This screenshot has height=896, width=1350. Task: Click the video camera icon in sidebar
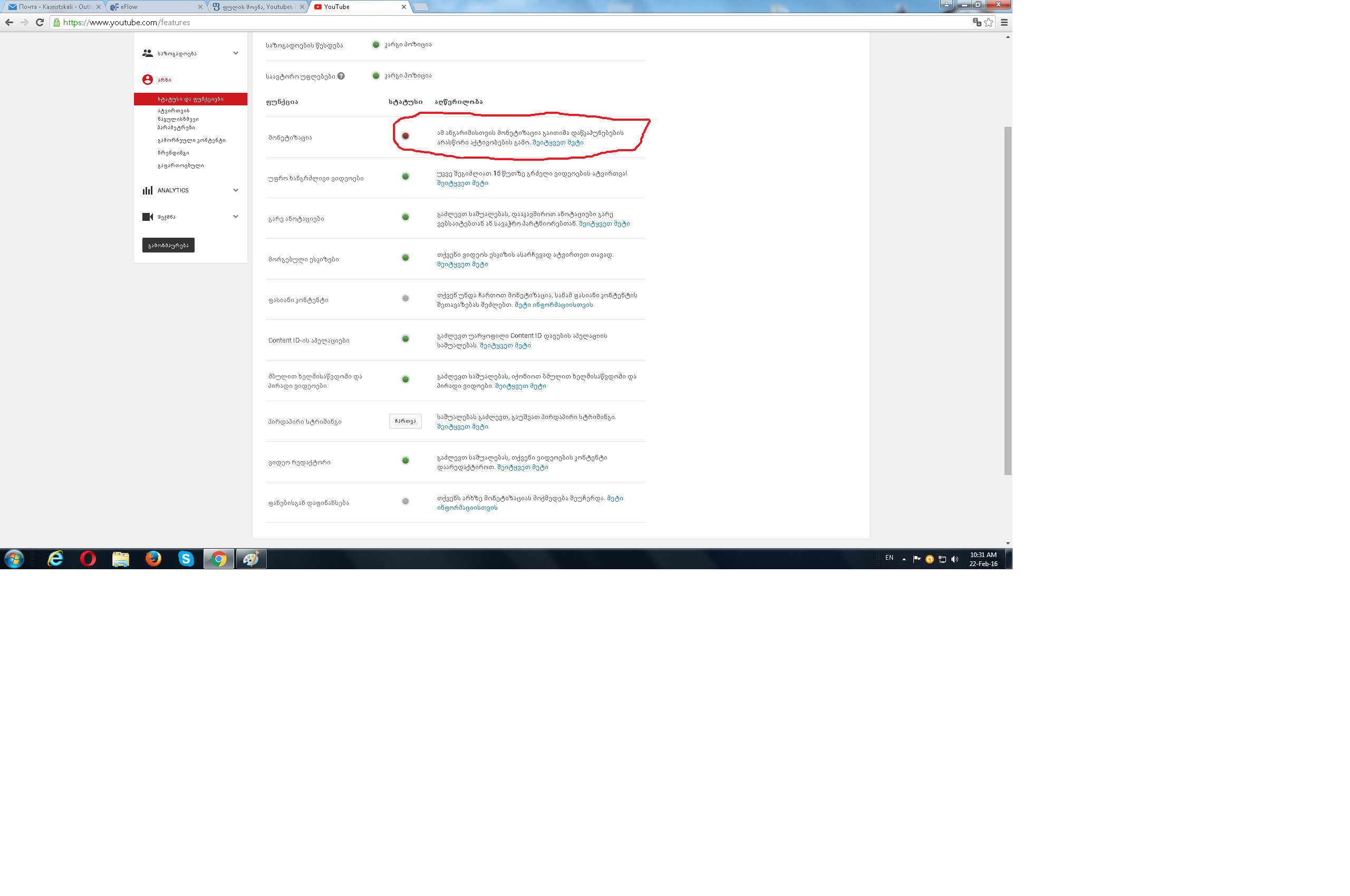(148, 217)
